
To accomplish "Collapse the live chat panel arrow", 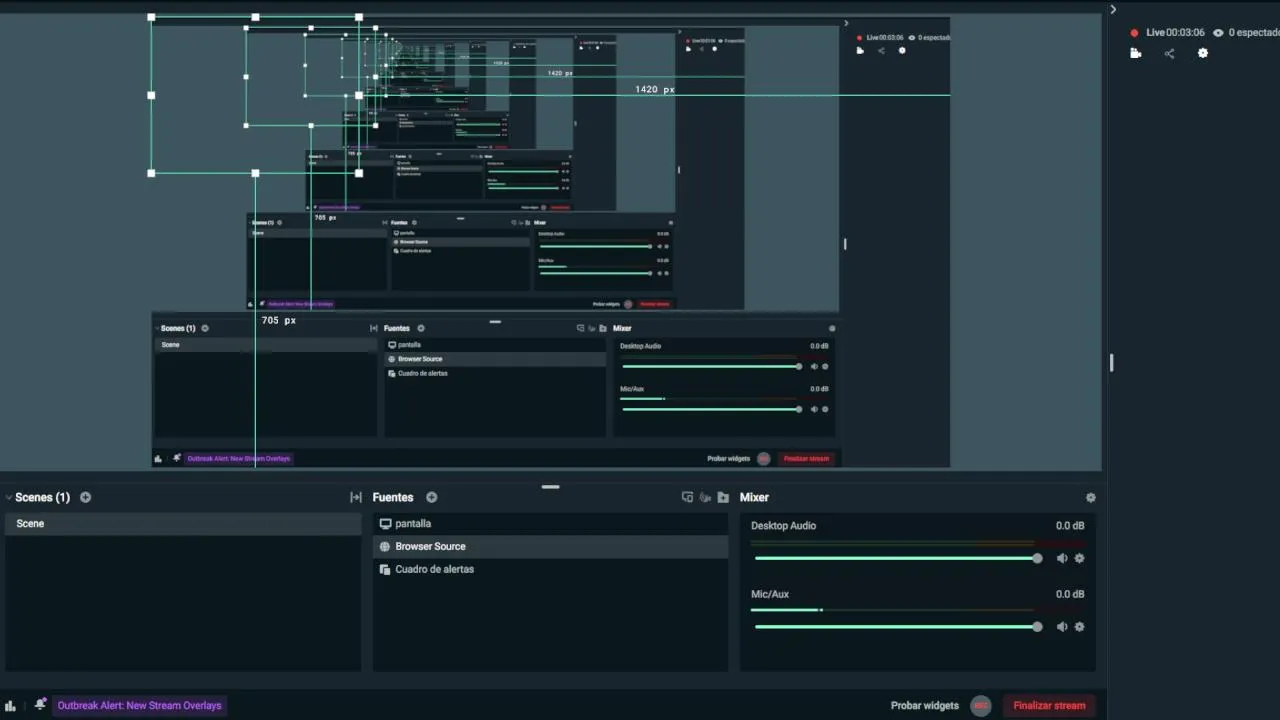I will (x=1113, y=10).
